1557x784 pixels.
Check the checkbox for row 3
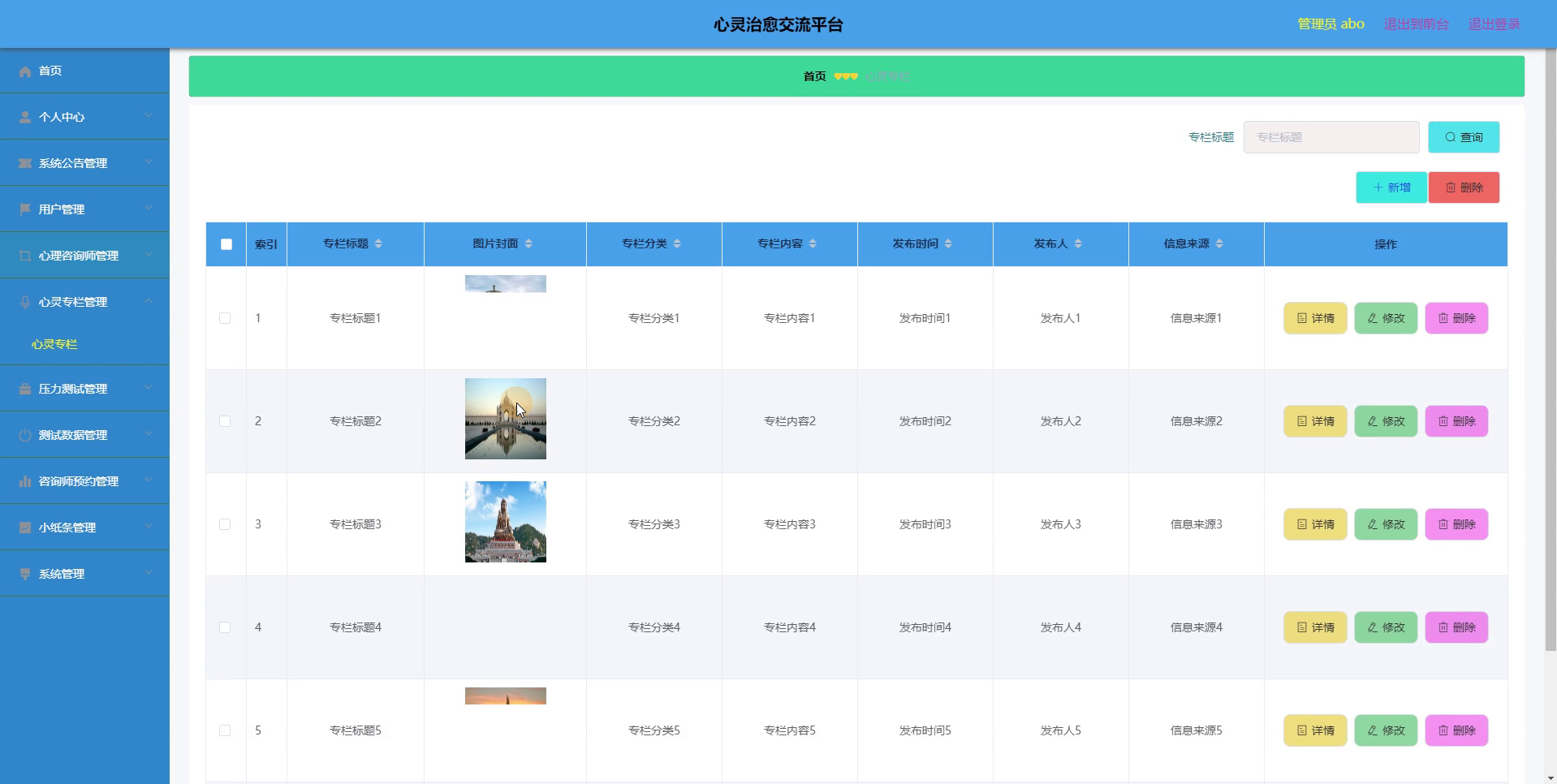coord(225,524)
